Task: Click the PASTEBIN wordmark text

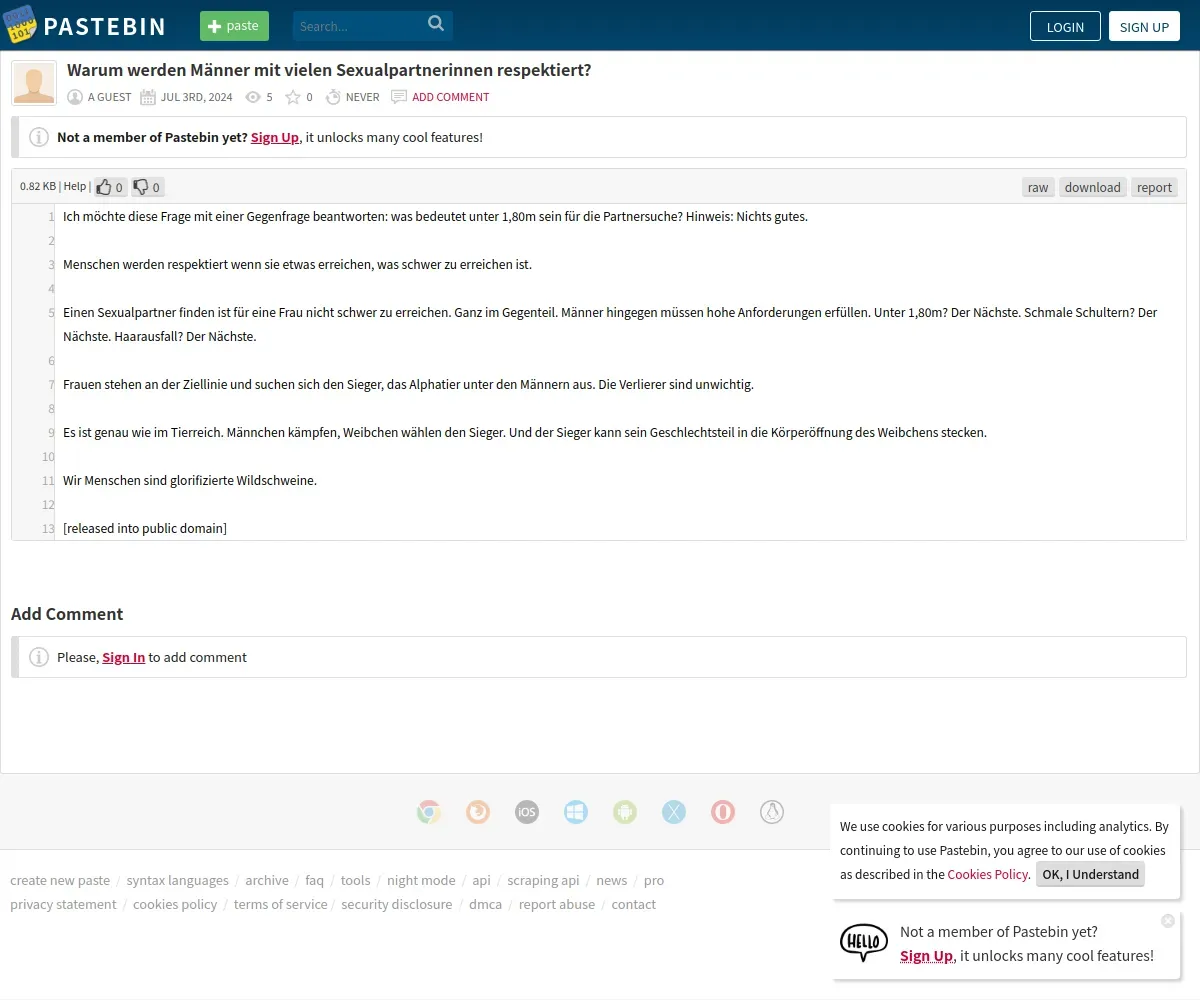Action: pos(105,27)
